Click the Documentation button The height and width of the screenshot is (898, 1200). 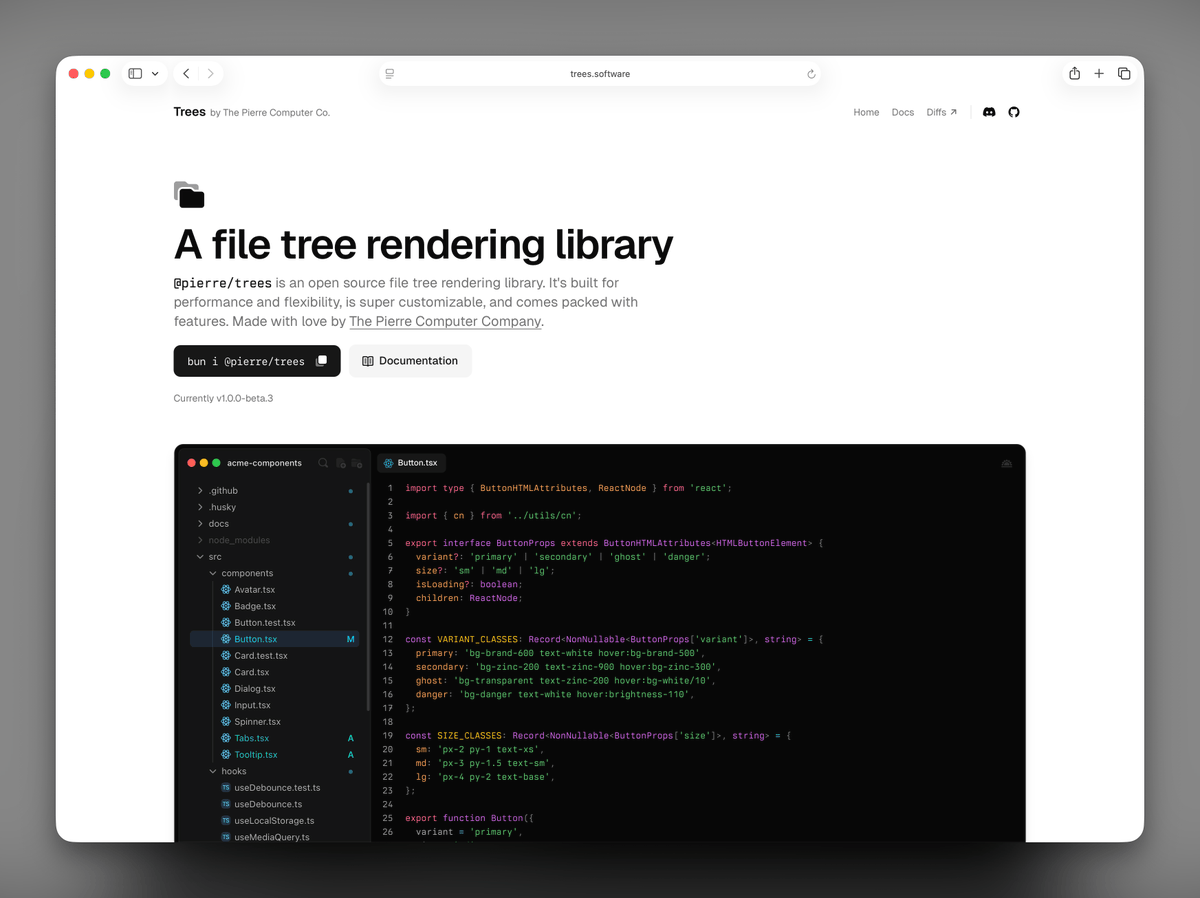[410, 361]
